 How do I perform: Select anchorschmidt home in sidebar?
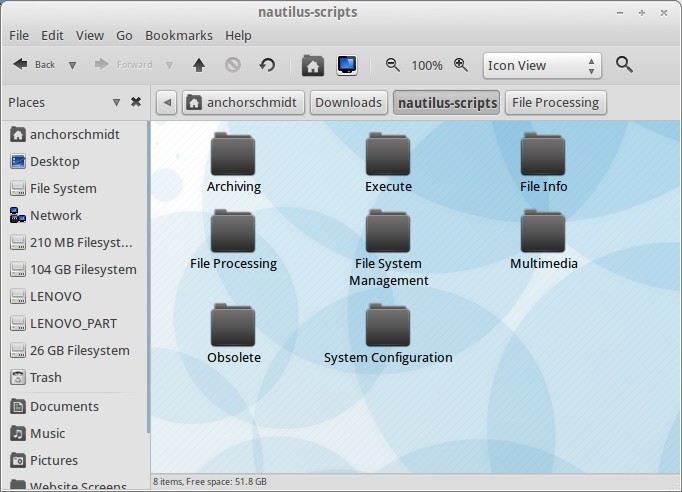[74, 134]
